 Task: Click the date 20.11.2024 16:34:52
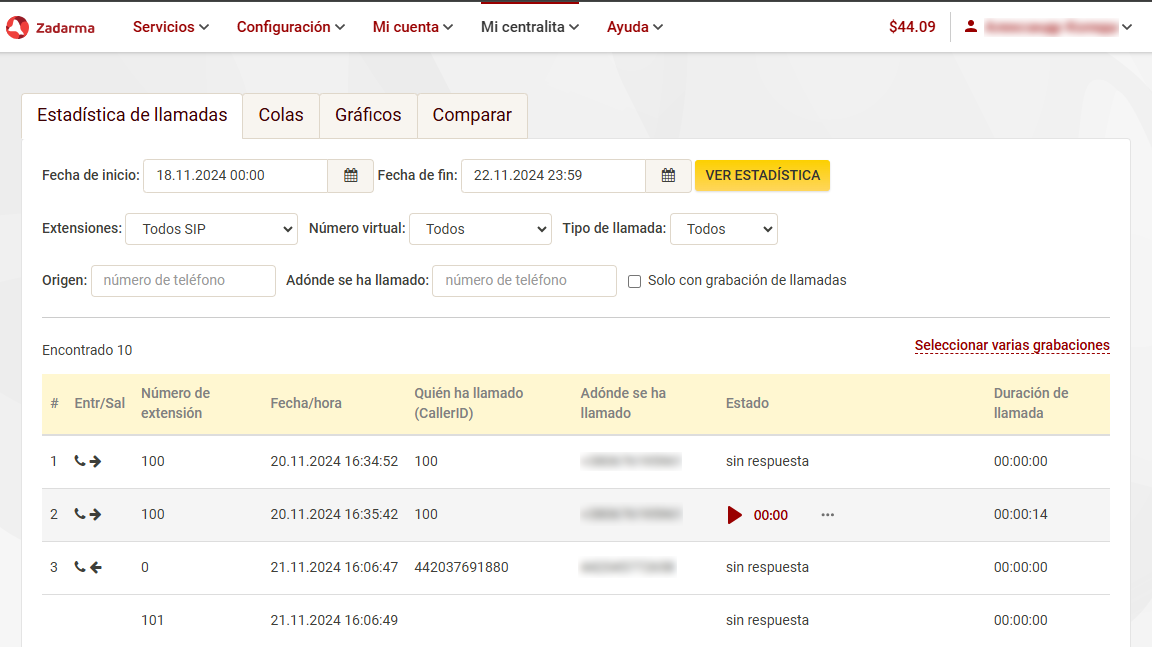click(334, 461)
